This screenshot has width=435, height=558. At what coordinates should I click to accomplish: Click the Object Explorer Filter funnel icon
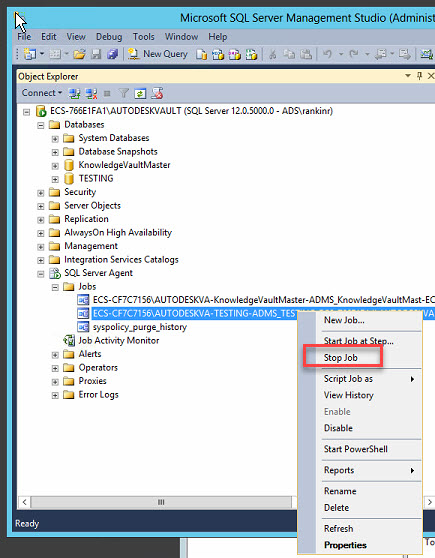[124, 94]
